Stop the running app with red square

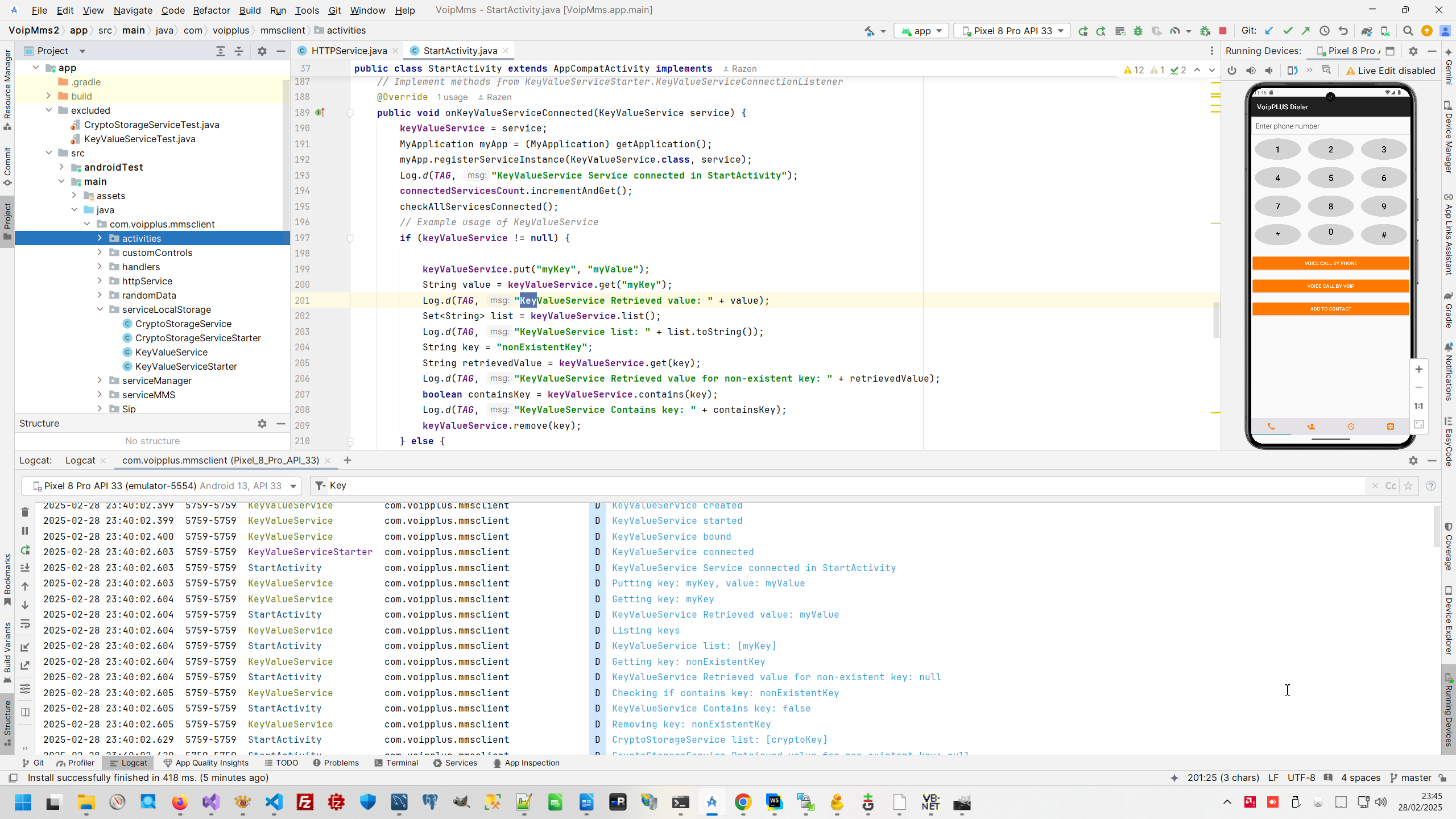[1223, 31]
